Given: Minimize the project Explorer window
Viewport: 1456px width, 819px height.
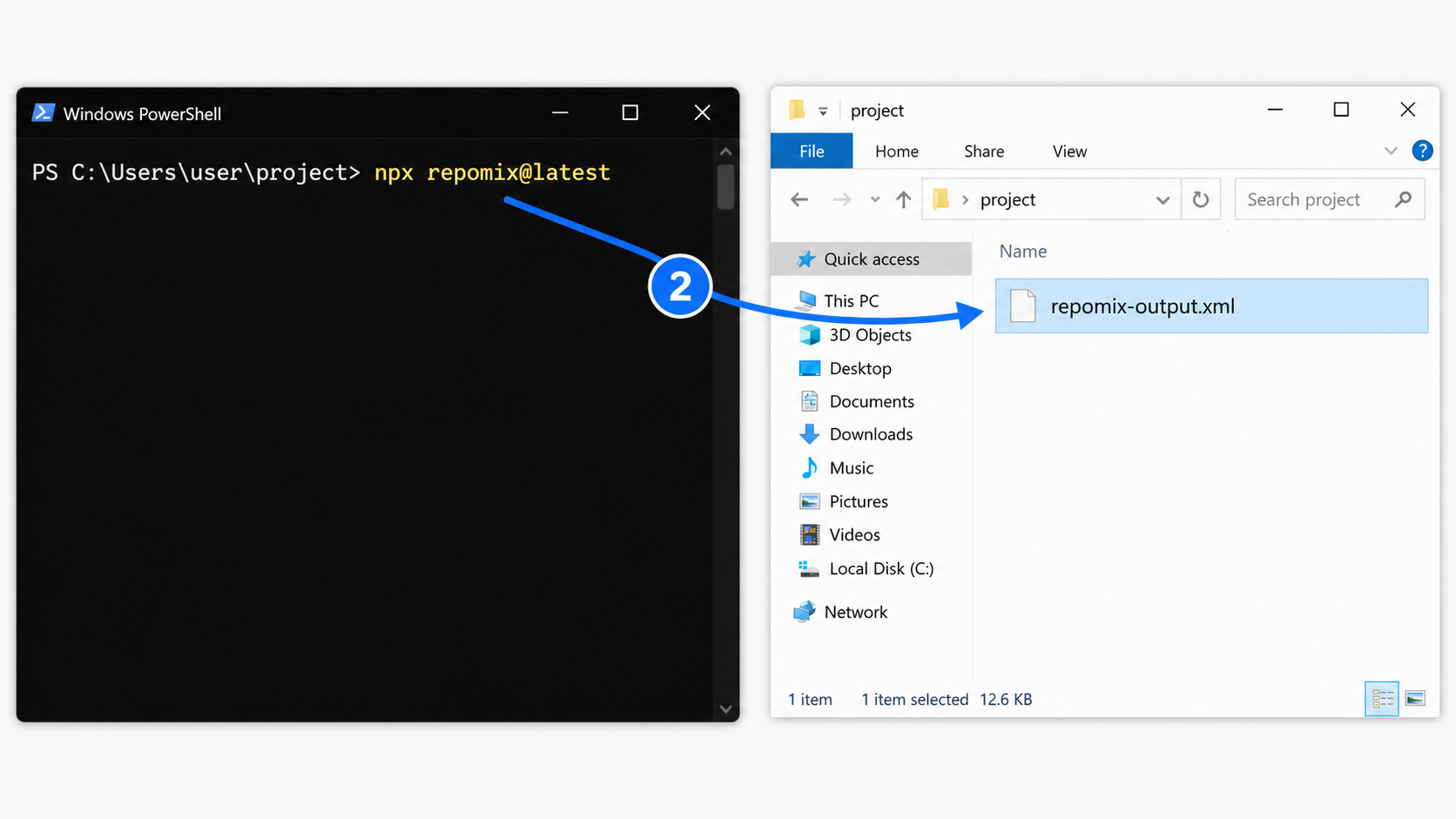Looking at the screenshot, I should coord(1275,110).
